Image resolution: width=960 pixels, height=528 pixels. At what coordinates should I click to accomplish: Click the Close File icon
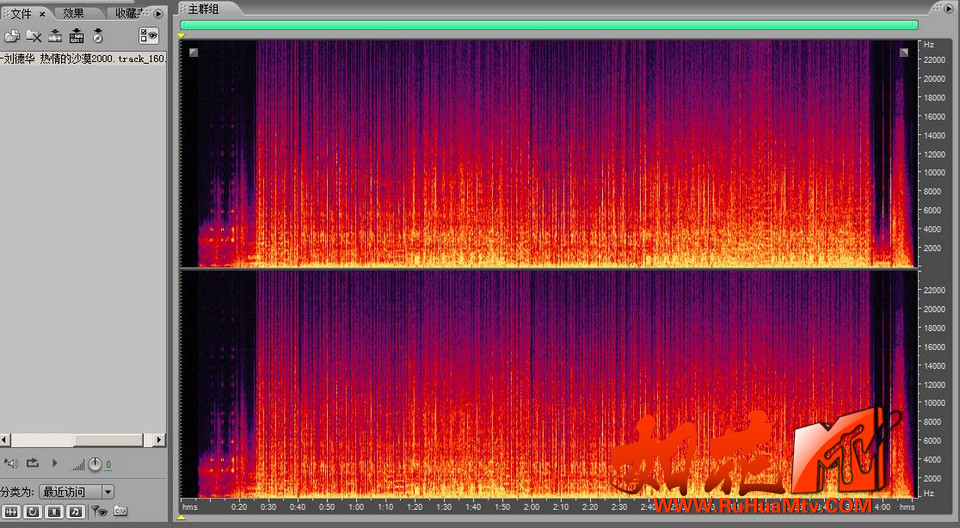[x=33, y=37]
